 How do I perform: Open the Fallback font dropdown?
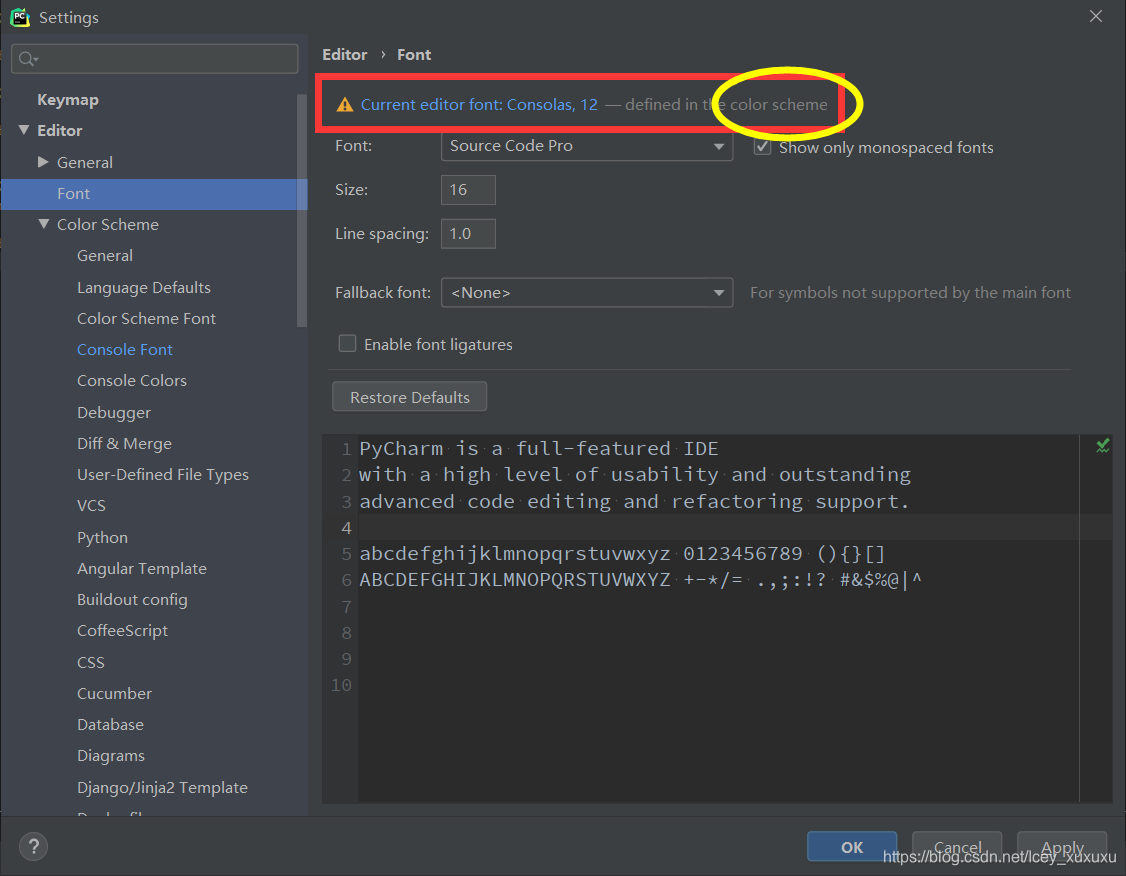[x=587, y=292]
